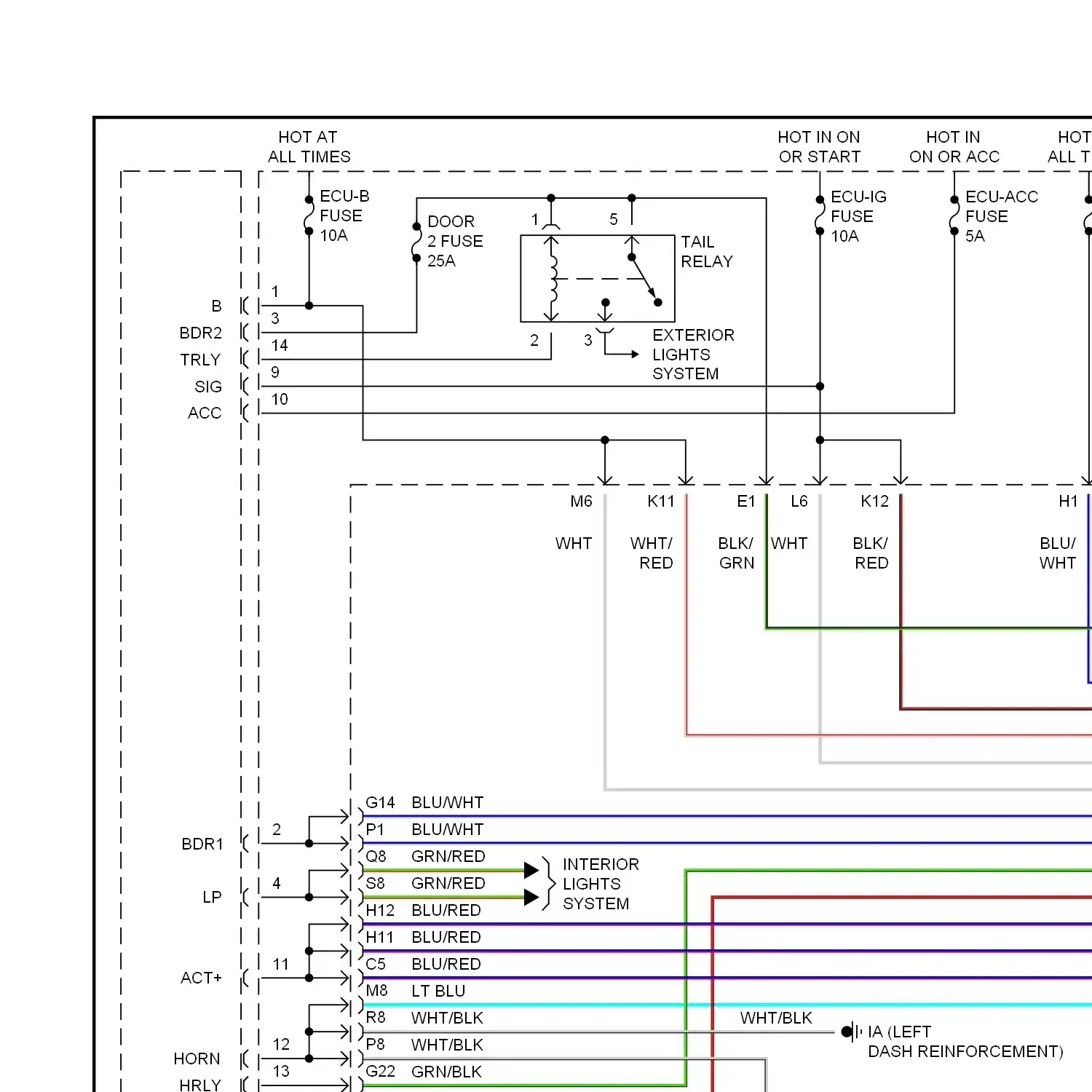Select pin number 14 beside TRLY
Viewport: 1092px width, 1092px height.
pyautogui.click(x=280, y=345)
